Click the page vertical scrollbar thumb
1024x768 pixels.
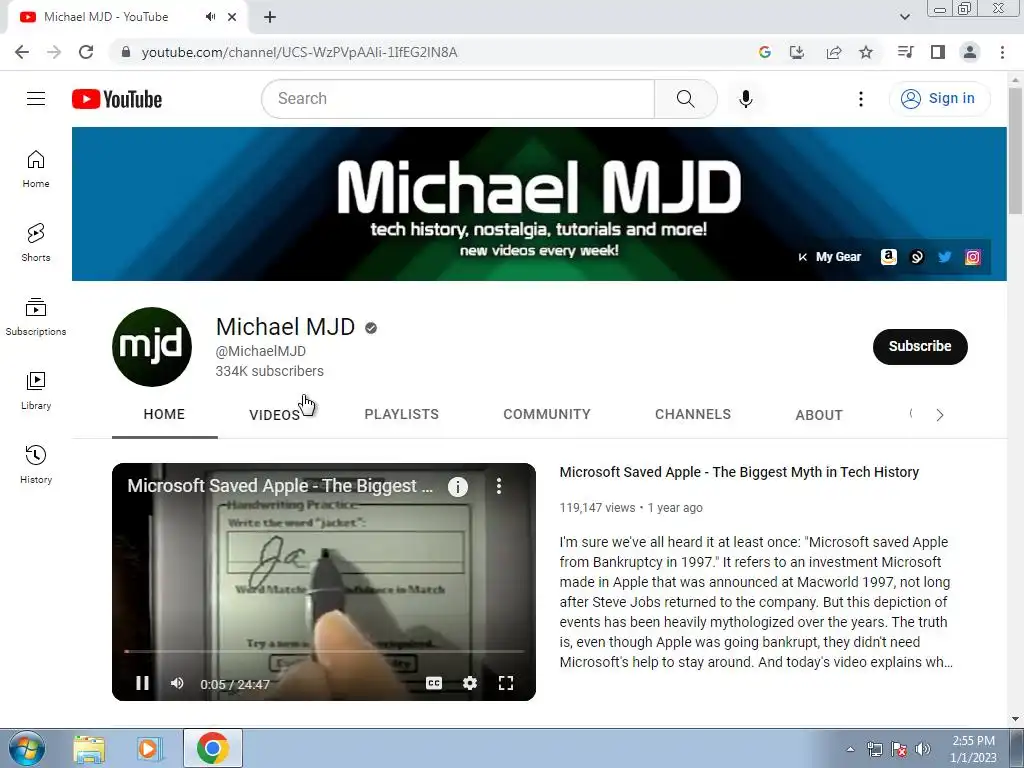point(1015,150)
